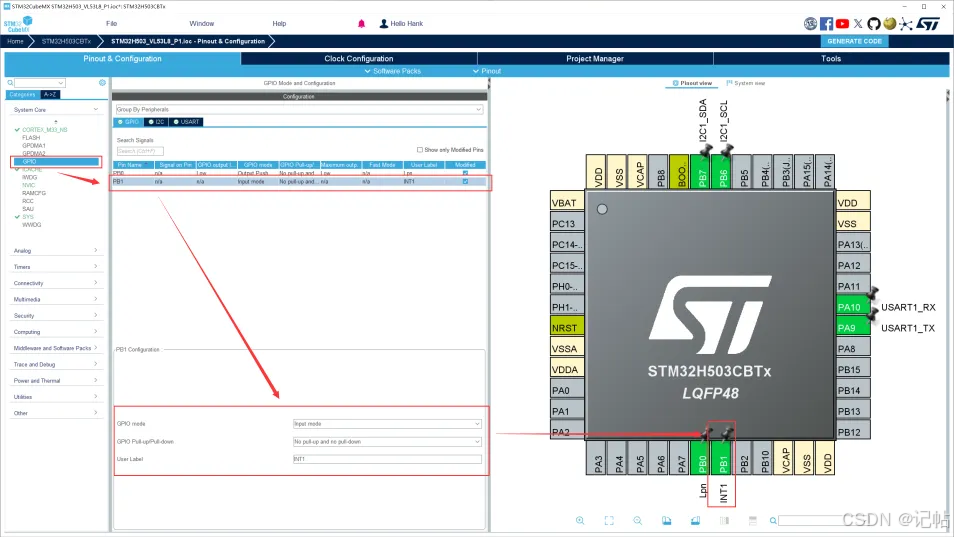This screenshot has width=954, height=537.
Task: Click the YouTube icon in header
Action: pyautogui.click(x=843, y=23)
